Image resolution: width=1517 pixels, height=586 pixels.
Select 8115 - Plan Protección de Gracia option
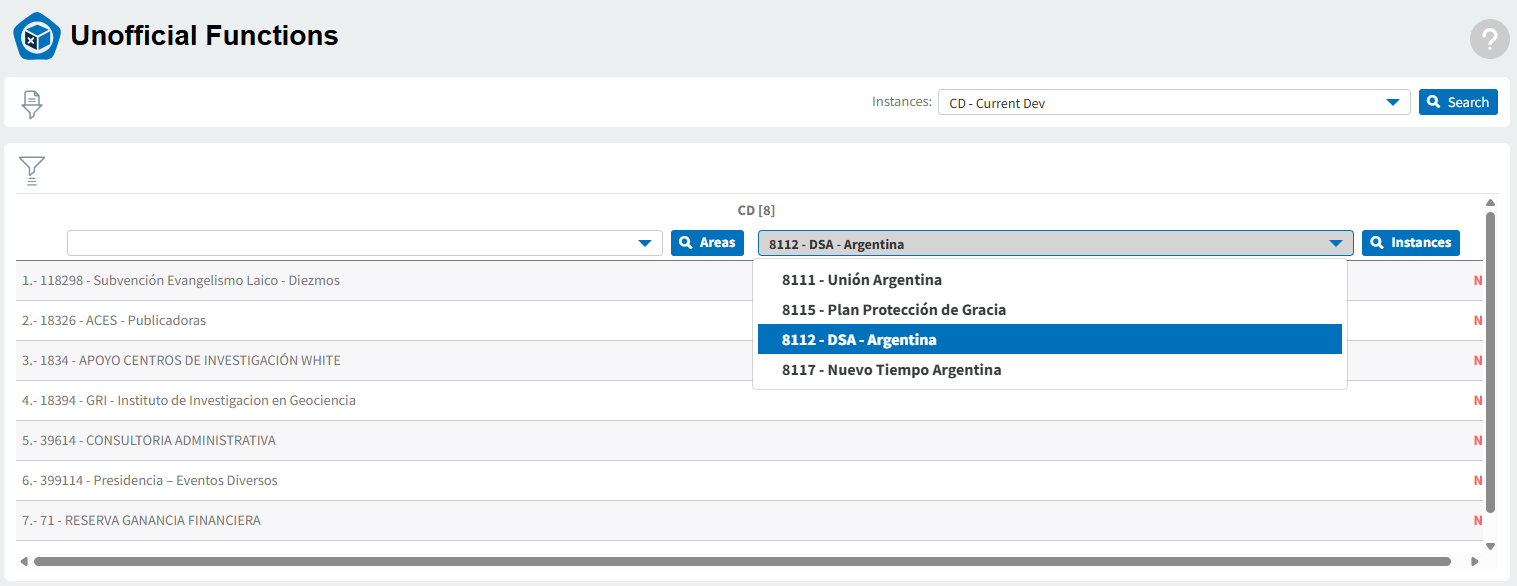[x=1049, y=310]
